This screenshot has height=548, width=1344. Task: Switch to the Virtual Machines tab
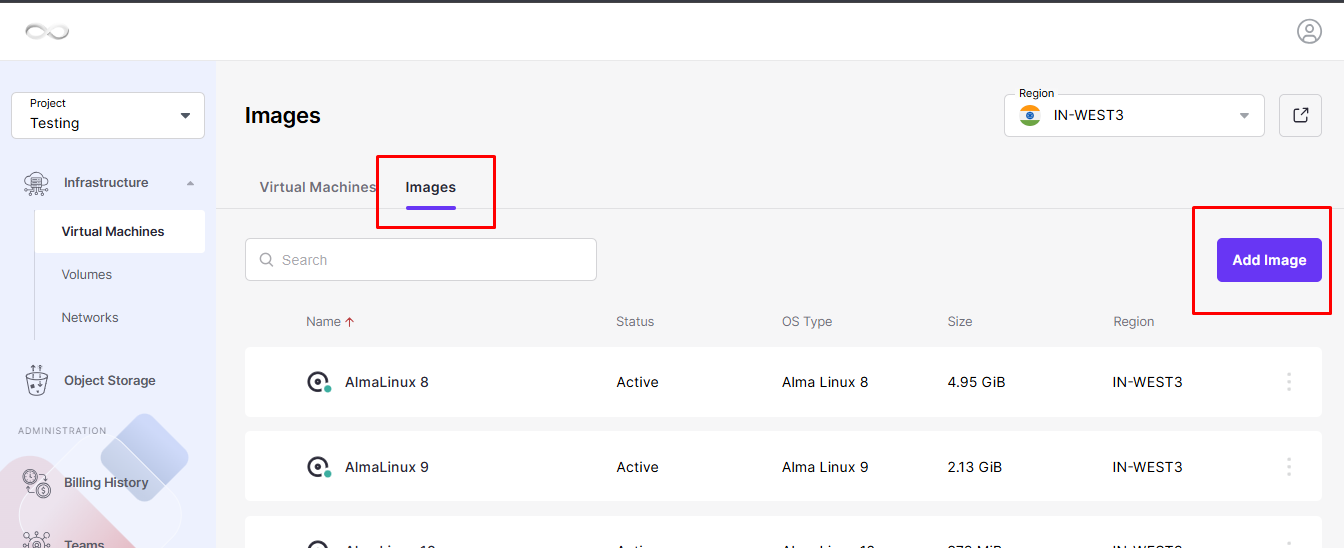[318, 187]
